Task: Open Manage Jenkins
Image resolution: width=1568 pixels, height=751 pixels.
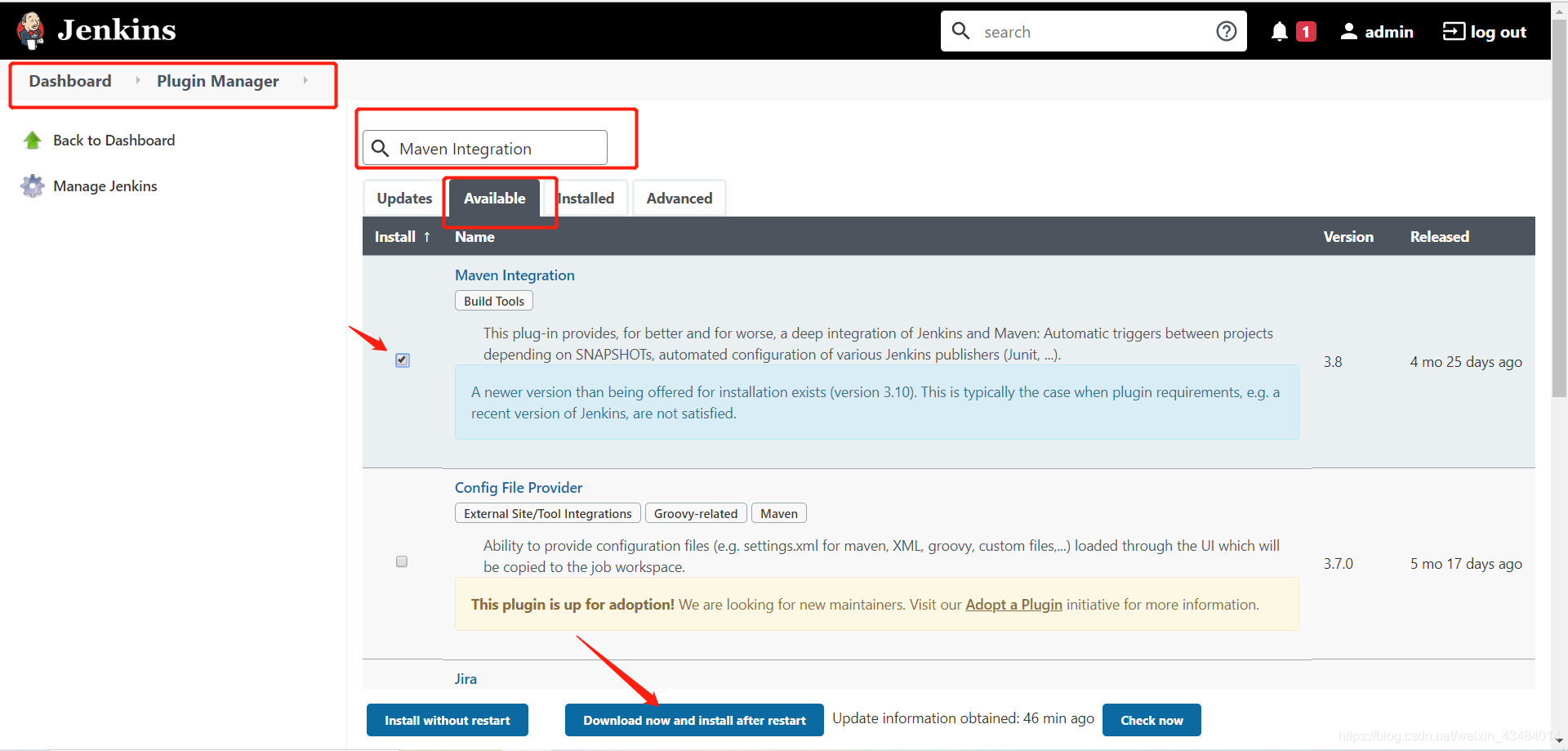Action: [x=105, y=186]
